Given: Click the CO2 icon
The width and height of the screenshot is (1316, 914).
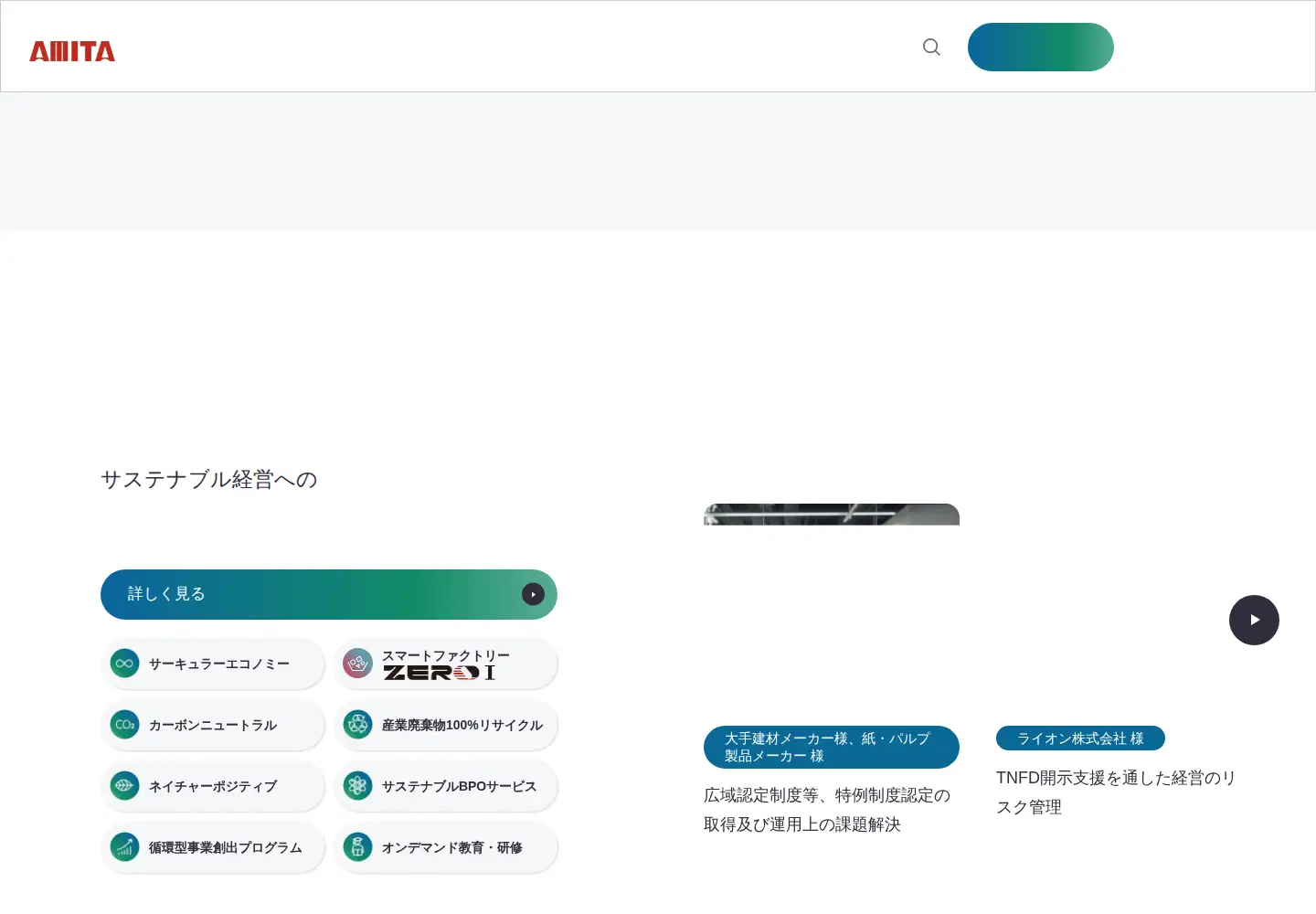Looking at the screenshot, I should [x=124, y=725].
